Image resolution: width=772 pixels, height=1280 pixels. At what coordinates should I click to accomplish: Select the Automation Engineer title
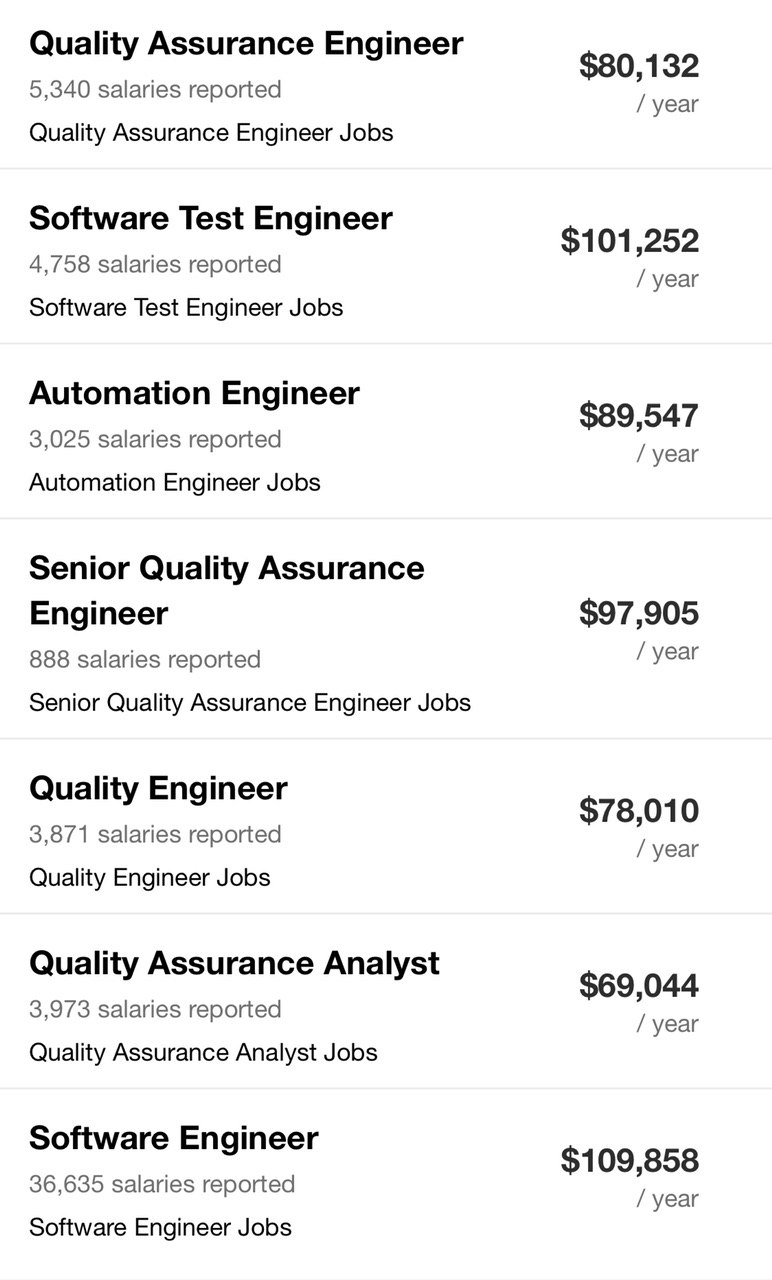click(x=194, y=394)
